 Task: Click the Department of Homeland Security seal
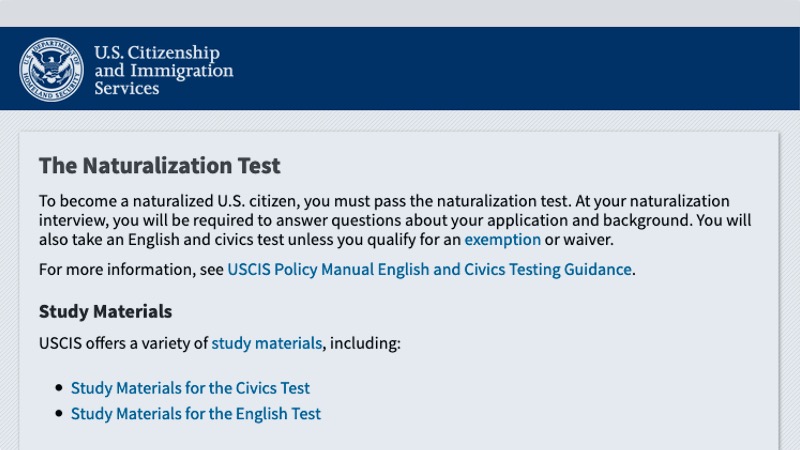point(51,69)
